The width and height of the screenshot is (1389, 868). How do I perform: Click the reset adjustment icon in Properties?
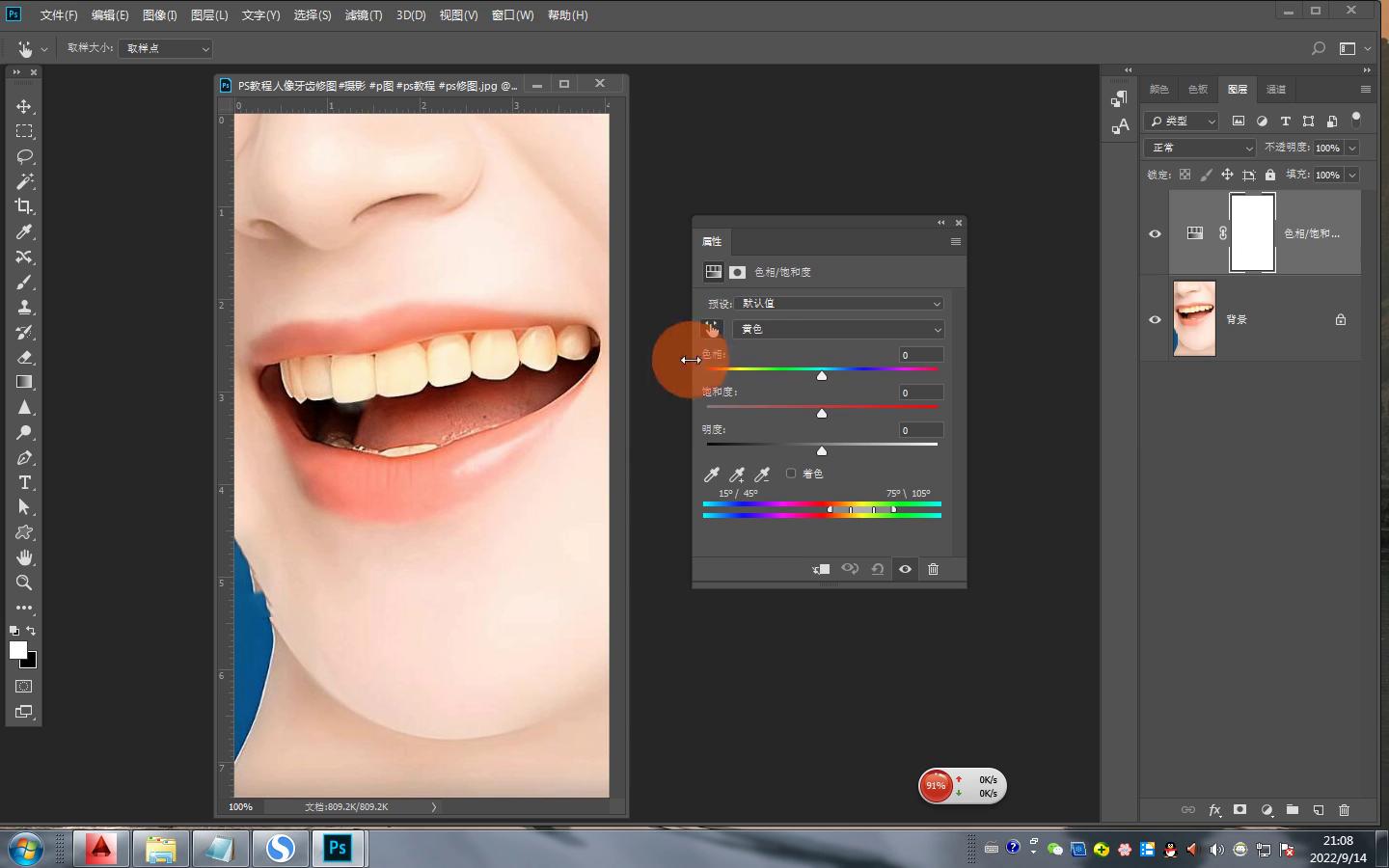coord(878,569)
